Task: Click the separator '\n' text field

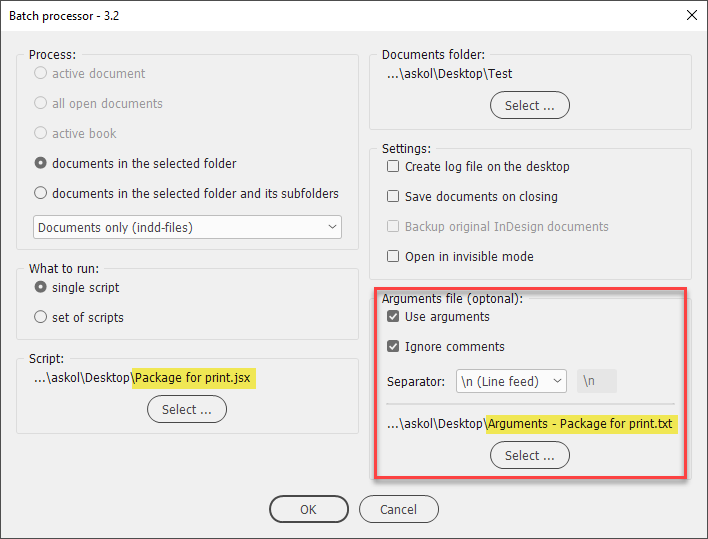Action: point(596,381)
